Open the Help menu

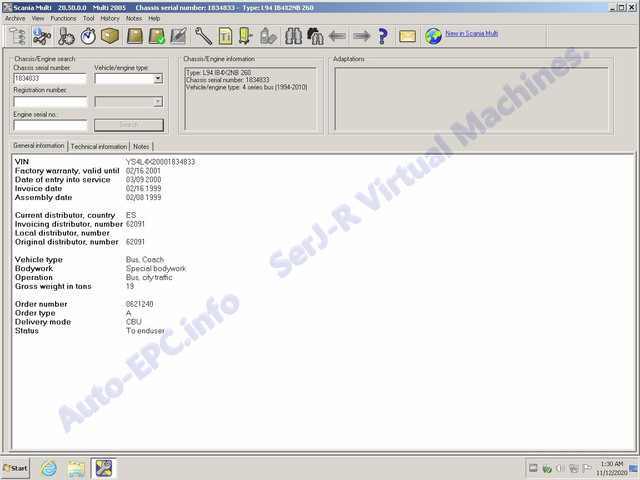click(154, 18)
